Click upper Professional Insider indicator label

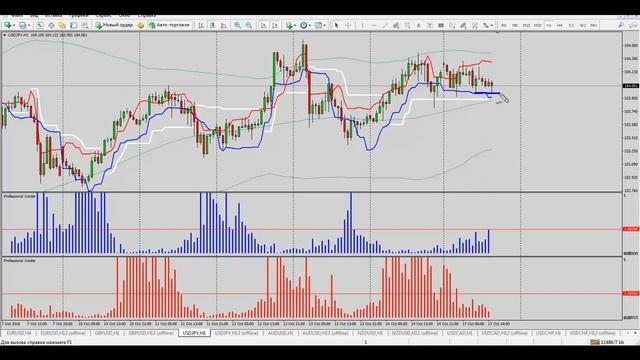coord(20,196)
